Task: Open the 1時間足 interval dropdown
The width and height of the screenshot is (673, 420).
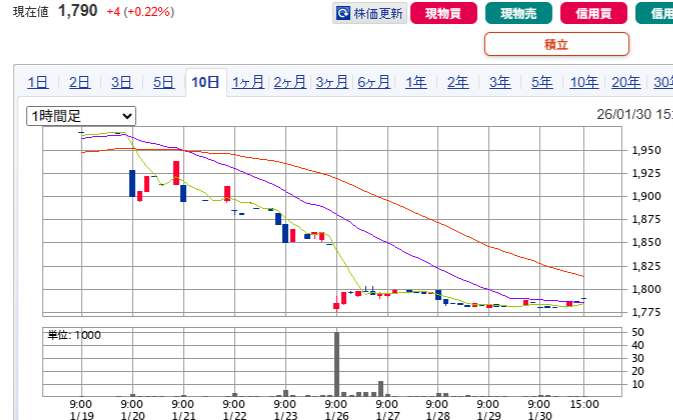Action: click(x=80, y=117)
